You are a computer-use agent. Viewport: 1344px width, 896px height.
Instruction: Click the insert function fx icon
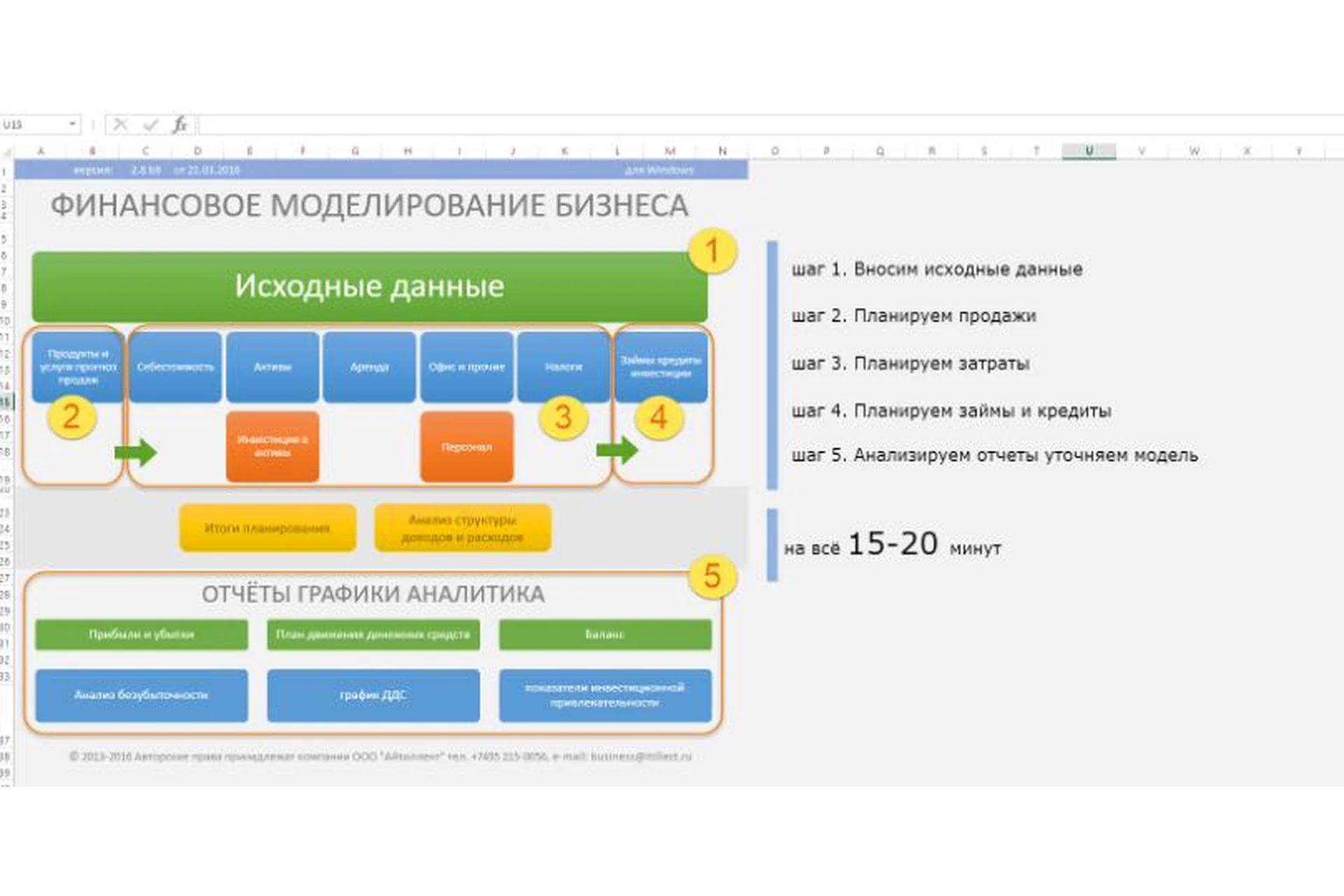[180, 125]
